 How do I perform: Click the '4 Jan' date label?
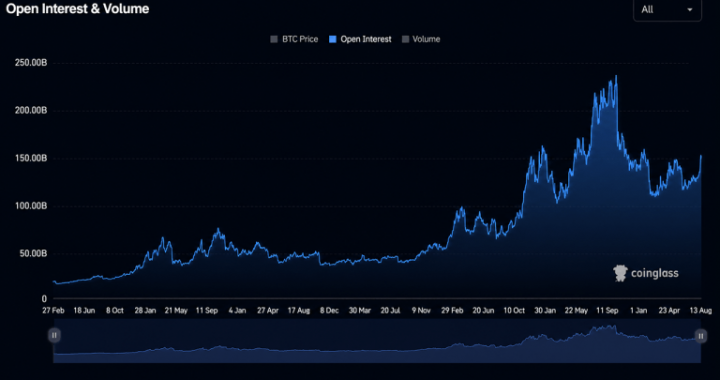tap(237, 311)
